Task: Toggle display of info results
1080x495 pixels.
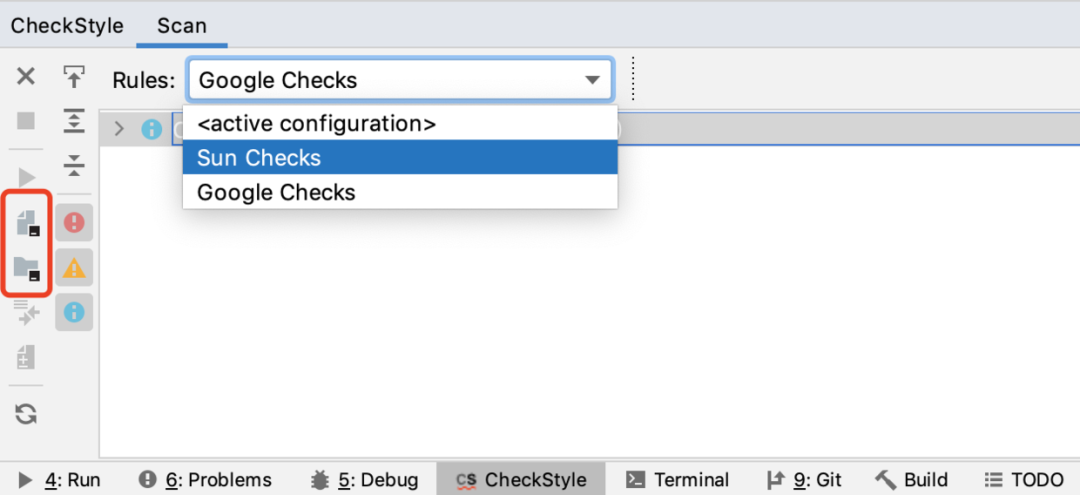Action: click(74, 312)
